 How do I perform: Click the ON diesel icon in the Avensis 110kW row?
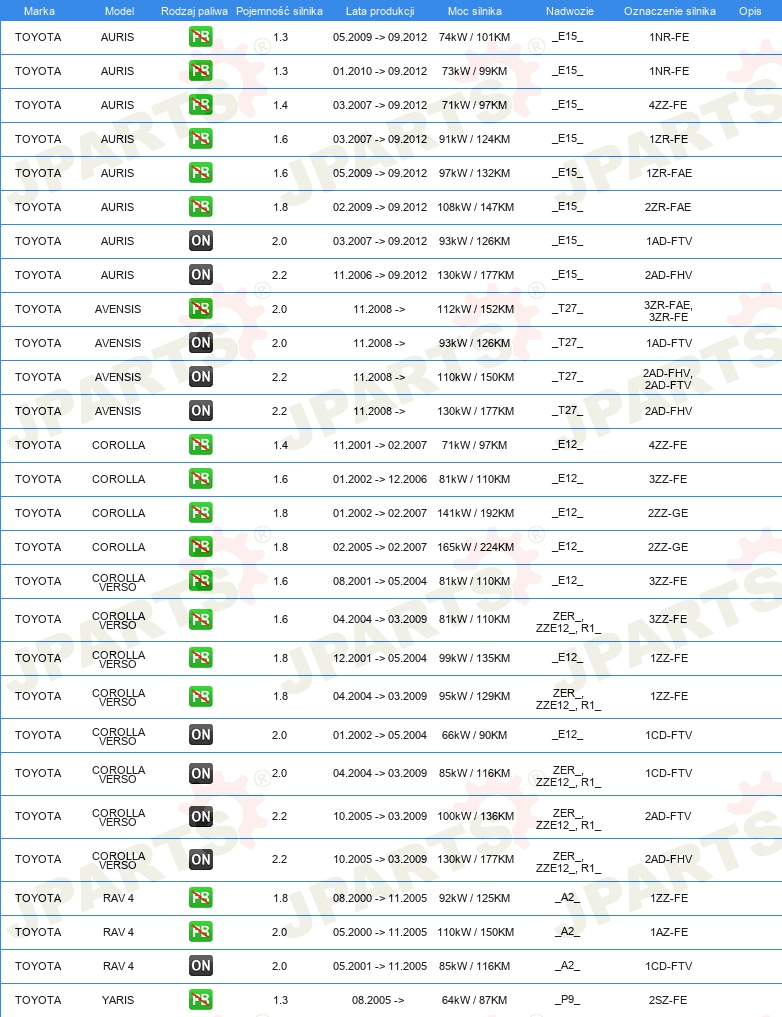201,377
